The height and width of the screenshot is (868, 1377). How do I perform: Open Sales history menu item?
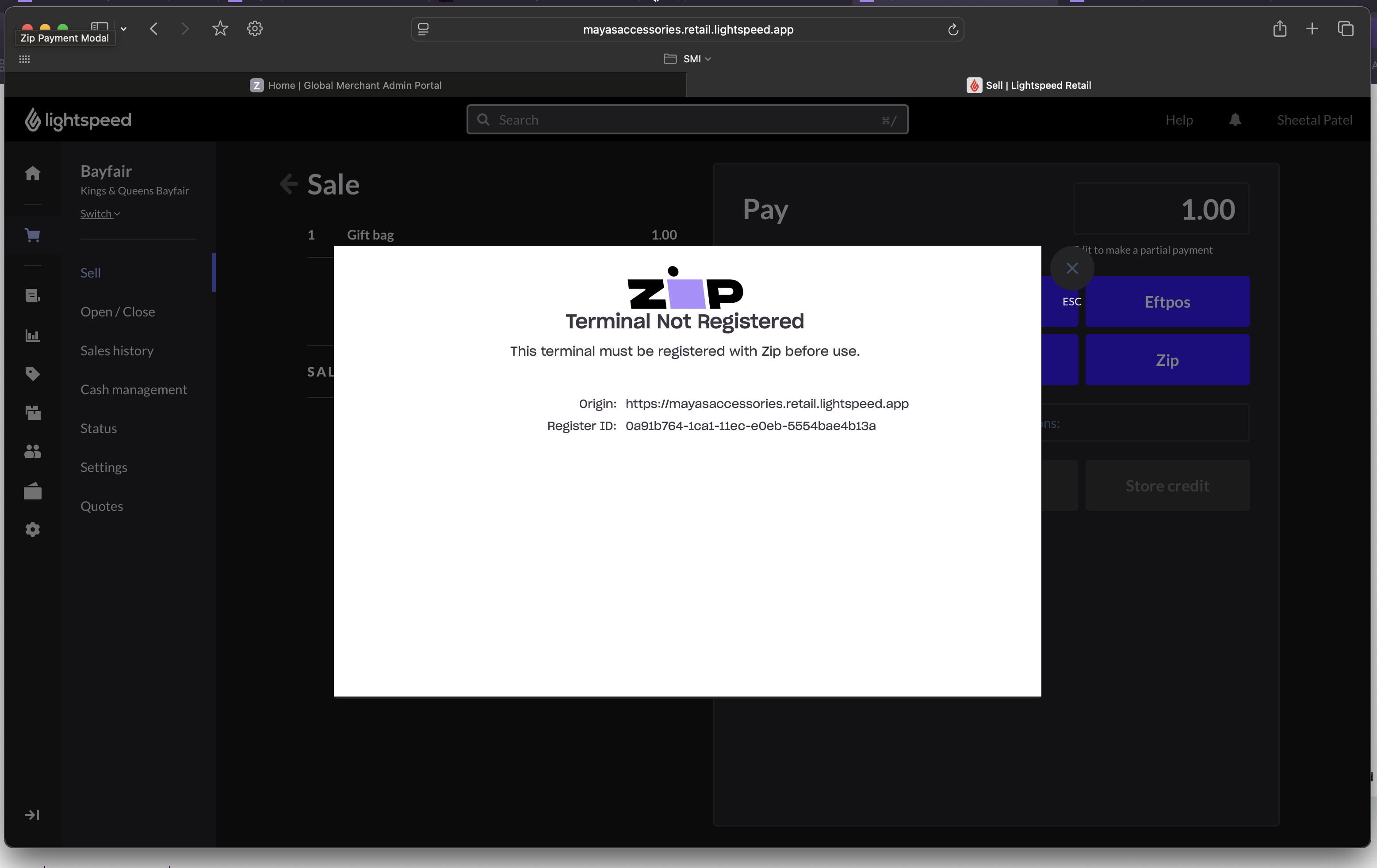coord(117,350)
